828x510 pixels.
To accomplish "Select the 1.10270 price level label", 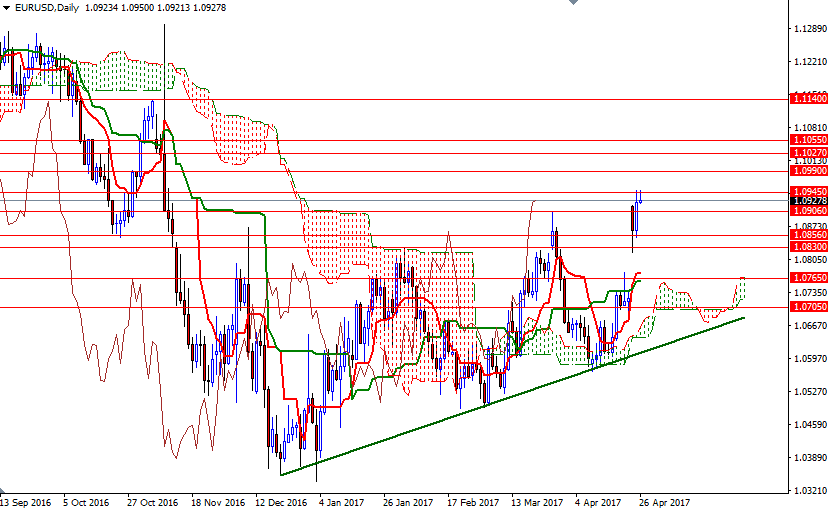I will (808, 153).
